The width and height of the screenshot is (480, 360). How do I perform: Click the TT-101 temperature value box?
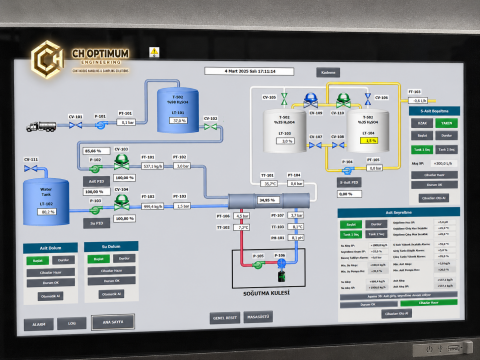click(x=269, y=184)
